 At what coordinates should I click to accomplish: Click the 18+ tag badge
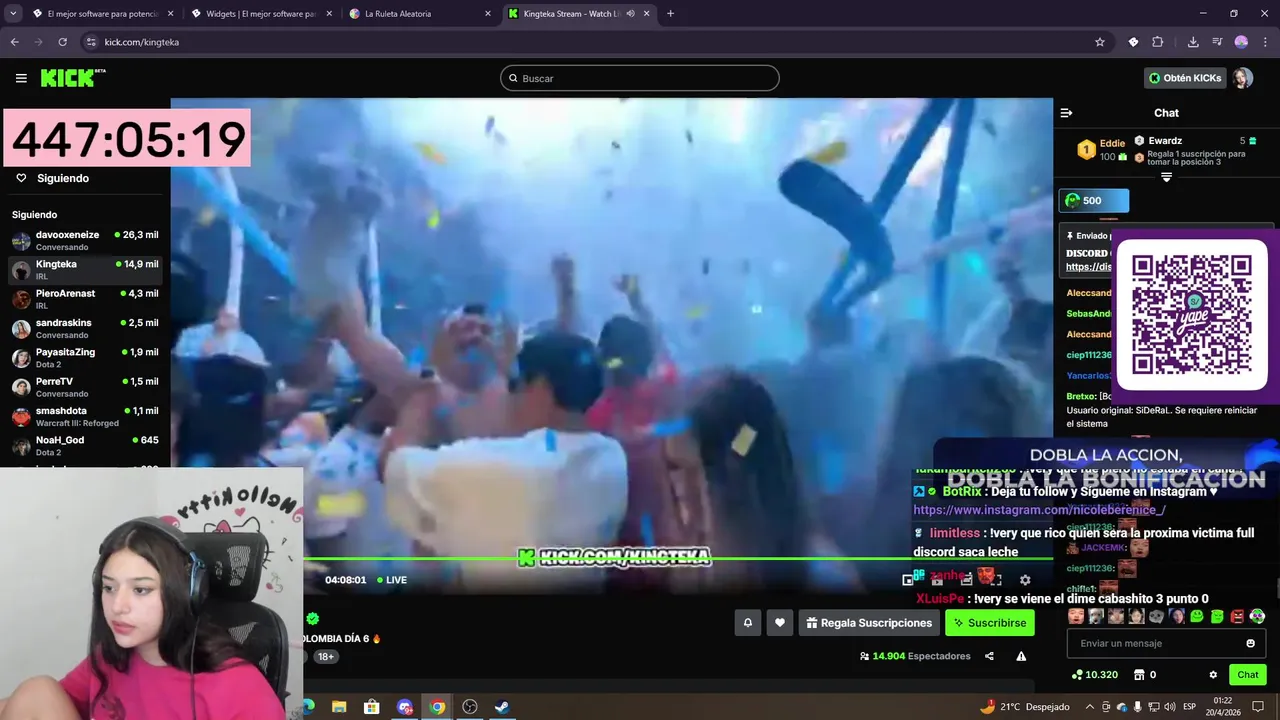(325, 657)
